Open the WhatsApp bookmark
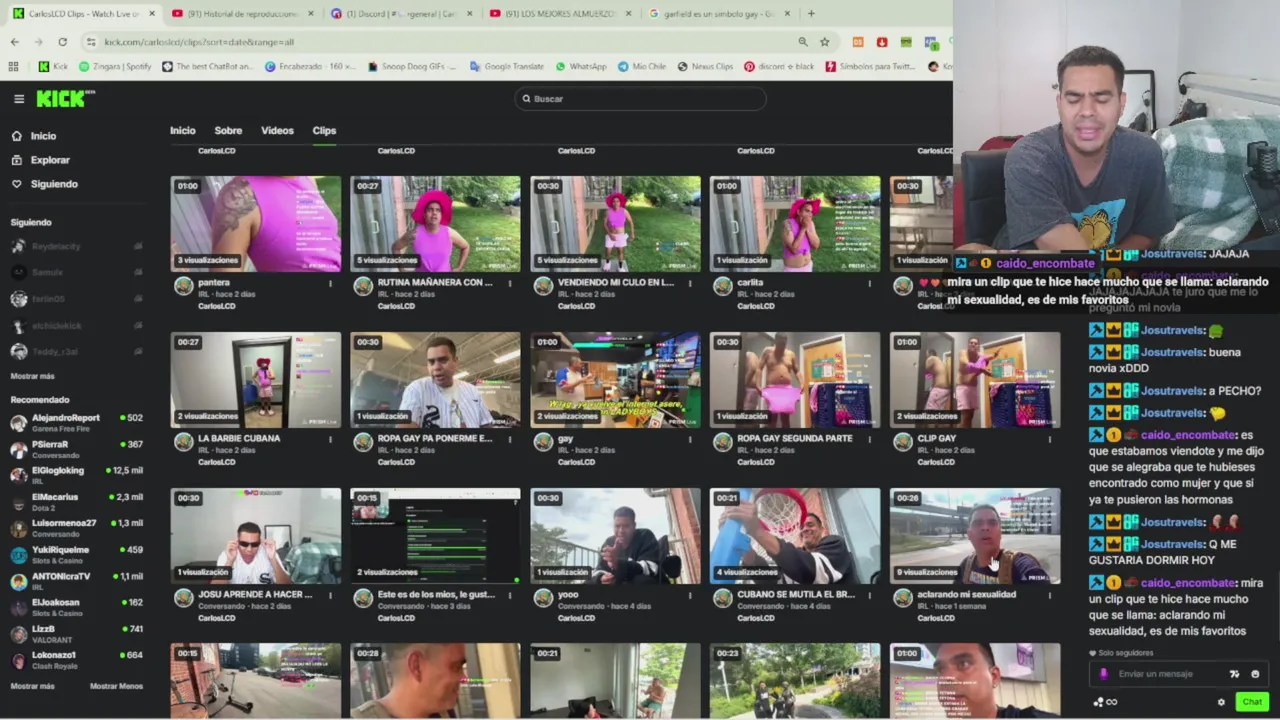The width and height of the screenshot is (1280, 720). (581, 66)
